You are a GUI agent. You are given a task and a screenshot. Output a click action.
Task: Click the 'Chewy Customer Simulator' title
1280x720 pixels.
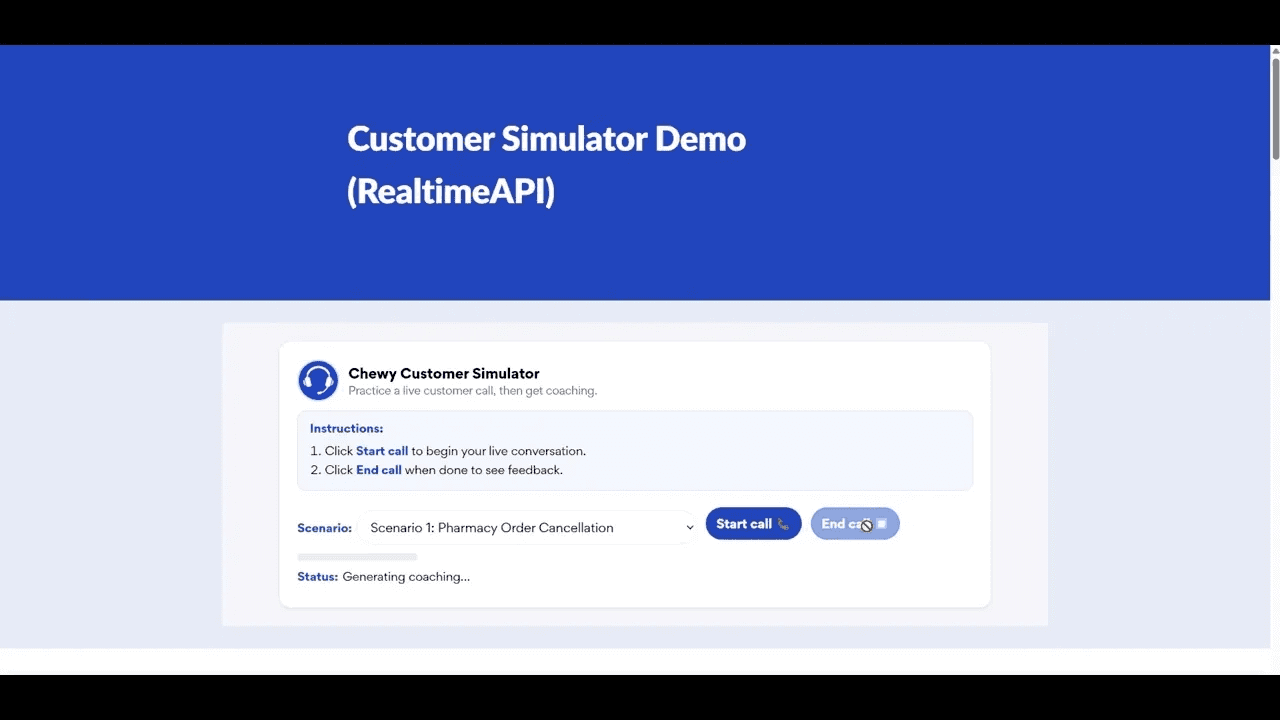pyautogui.click(x=444, y=374)
